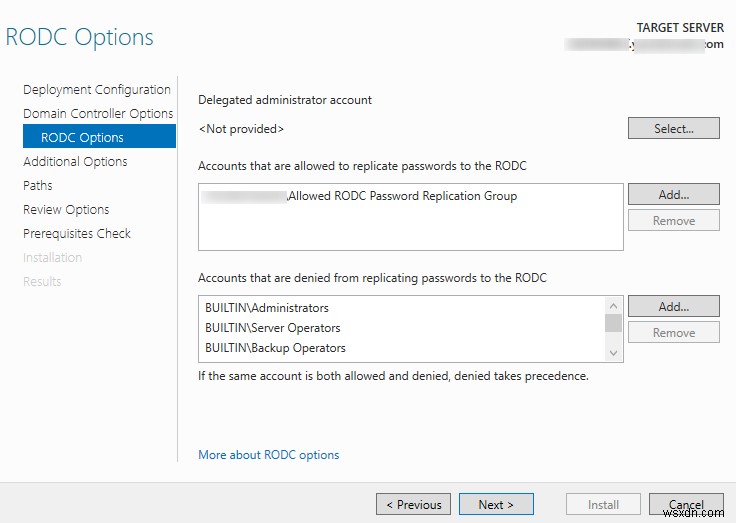
Task: Open More about RODC options link
Action: tap(268, 454)
